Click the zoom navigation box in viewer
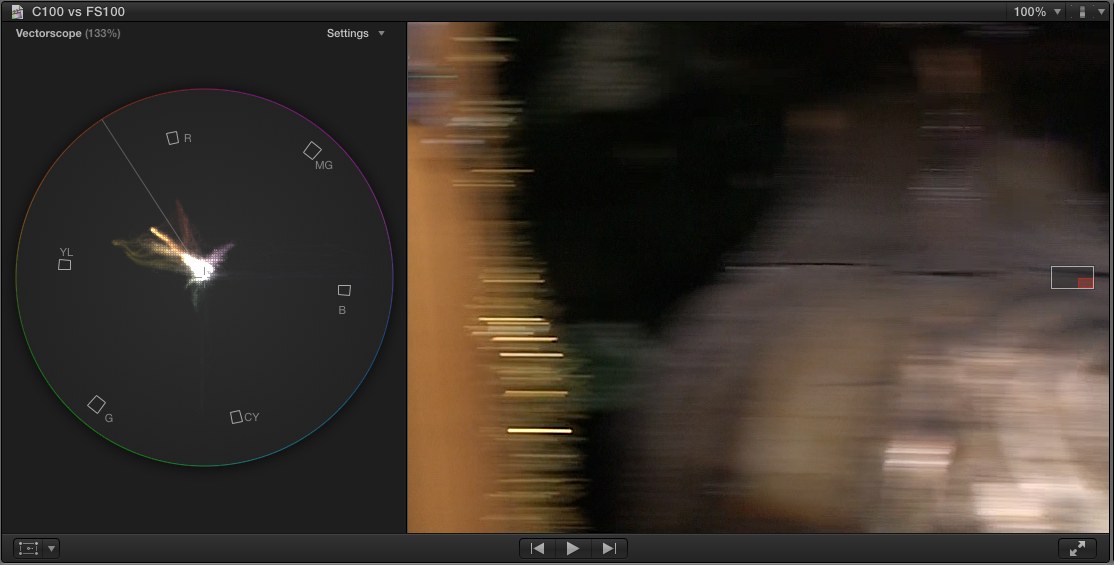Screen dimensions: 1114x565 click(x=1072, y=277)
